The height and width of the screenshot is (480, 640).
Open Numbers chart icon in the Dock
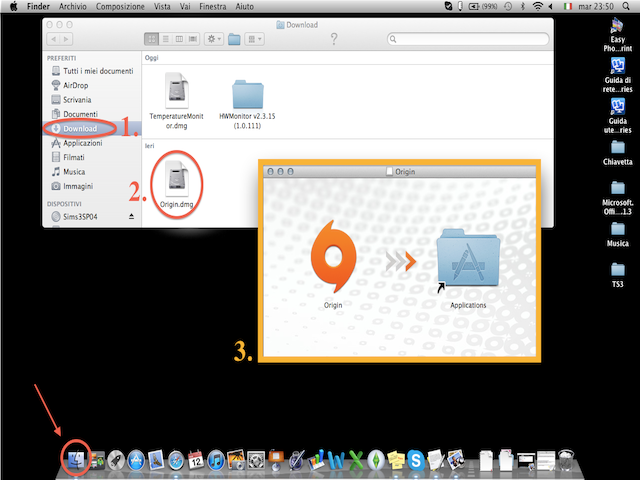[316, 460]
